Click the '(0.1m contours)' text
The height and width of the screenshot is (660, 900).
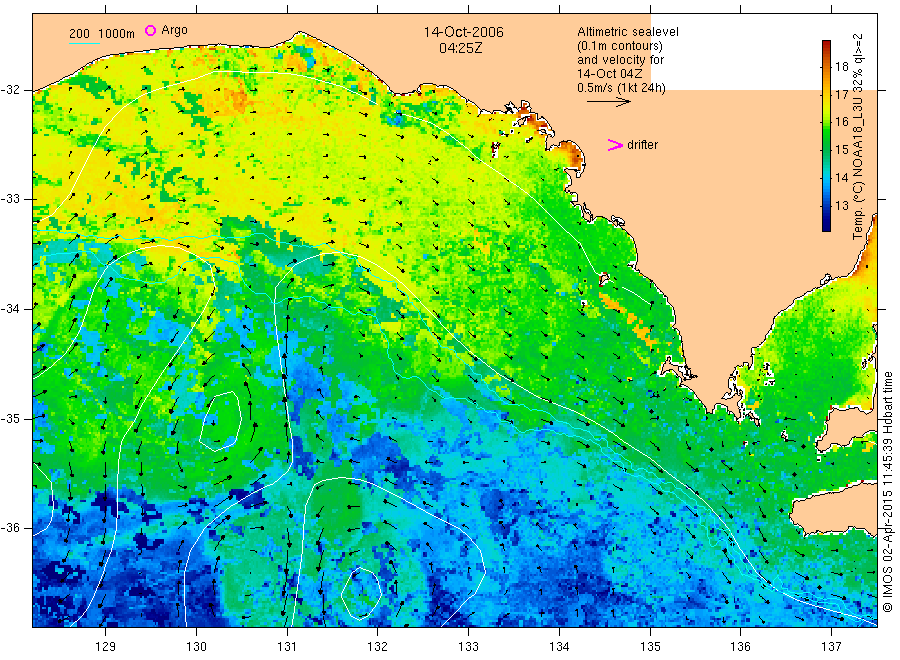pos(619,46)
